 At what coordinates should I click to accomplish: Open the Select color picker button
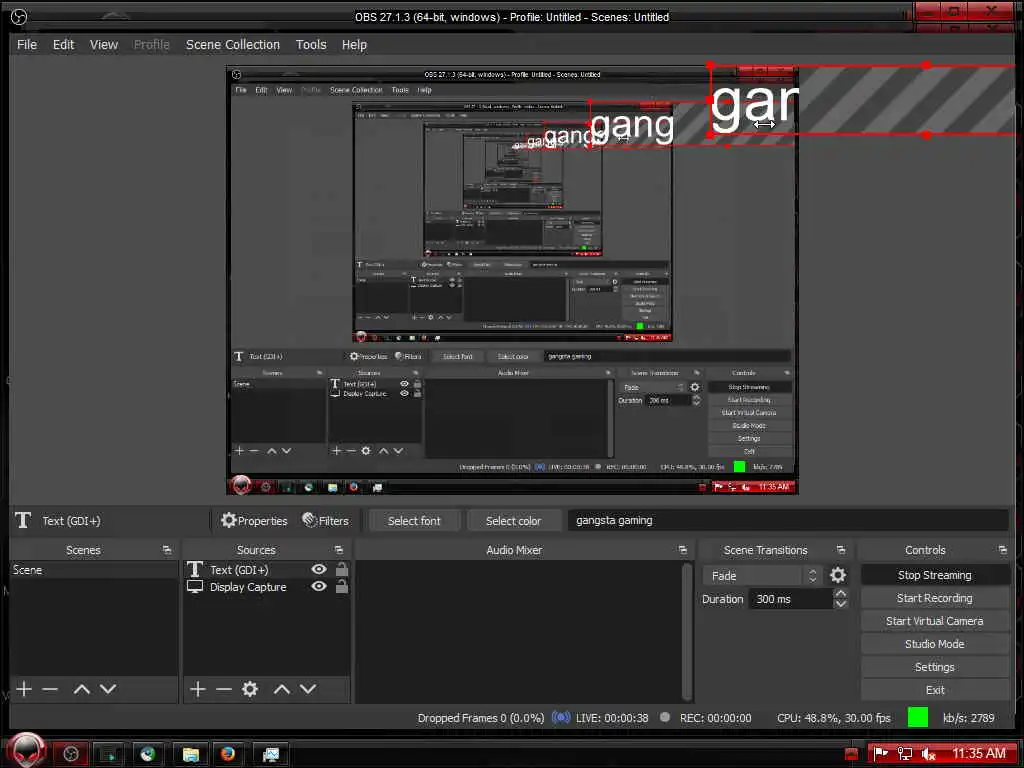click(513, 520)
